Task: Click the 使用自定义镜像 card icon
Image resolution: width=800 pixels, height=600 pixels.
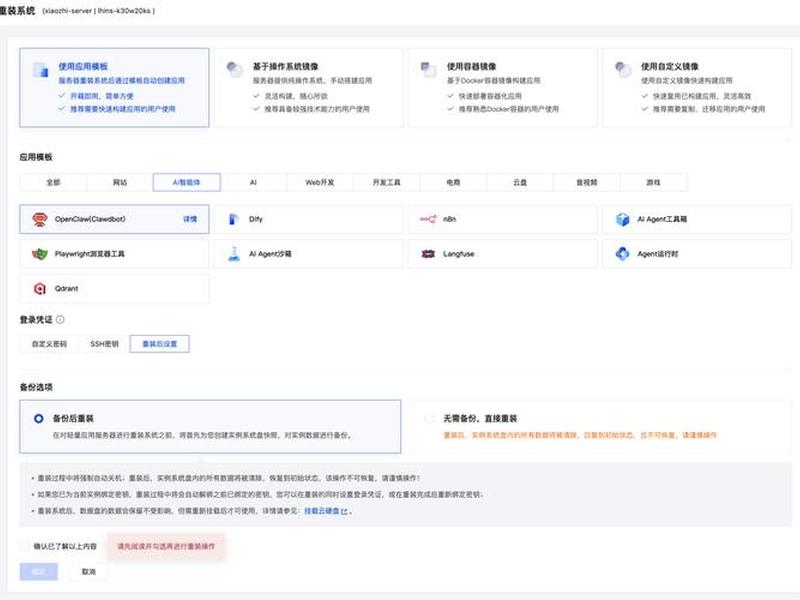Action: [623, 69]
